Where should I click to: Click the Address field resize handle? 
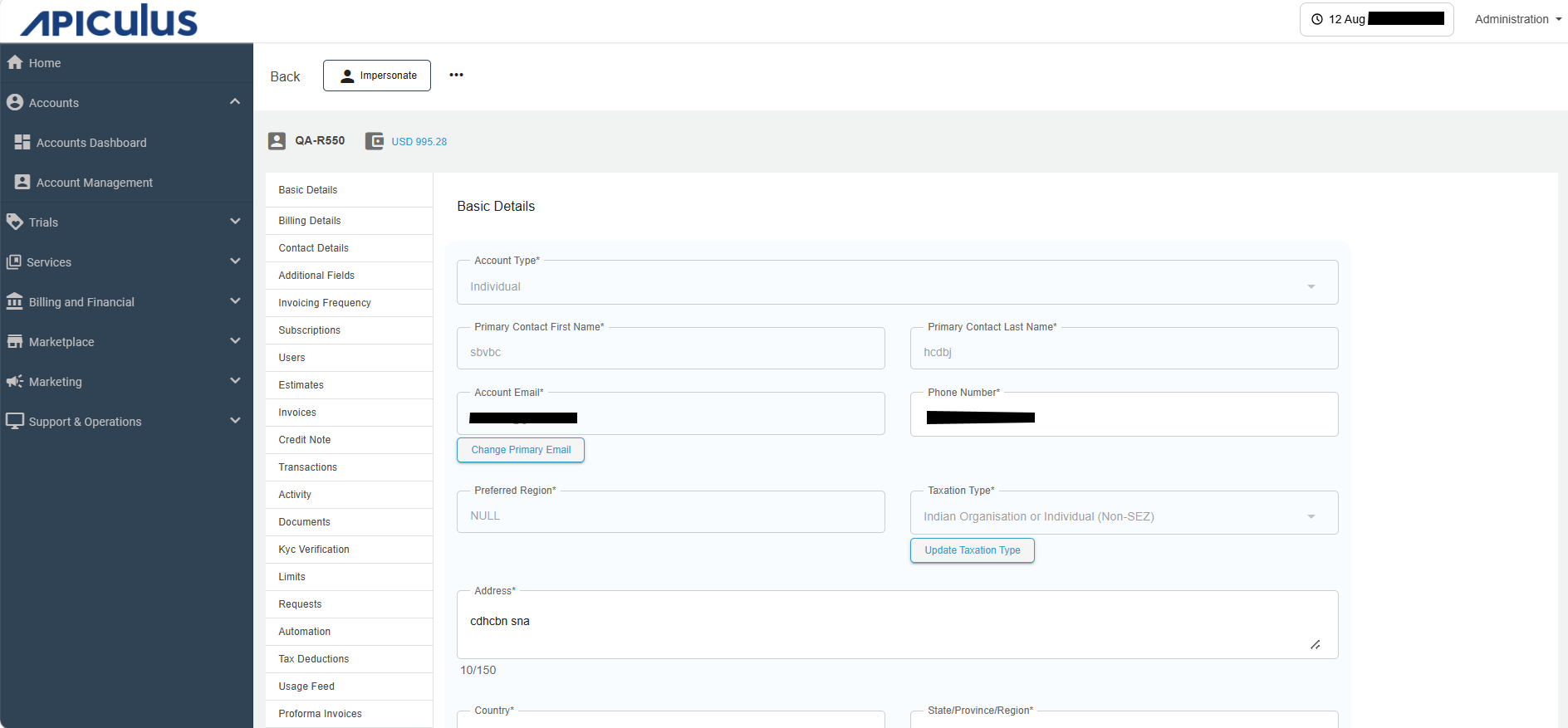1316,645
